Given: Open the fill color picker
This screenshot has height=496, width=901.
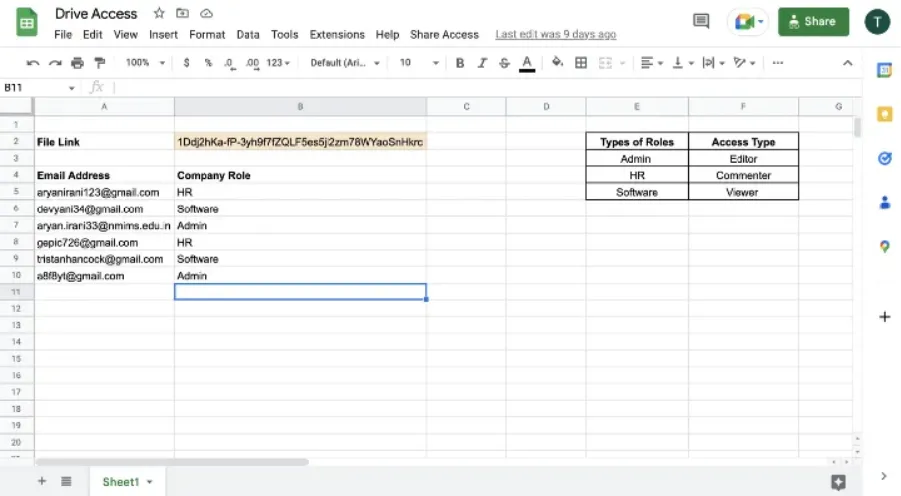Looking at the screenshot, I should click(557, 62).
